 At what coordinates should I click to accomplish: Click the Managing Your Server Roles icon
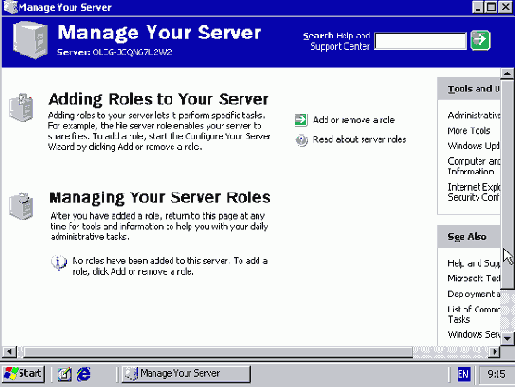tap(21, 206)
